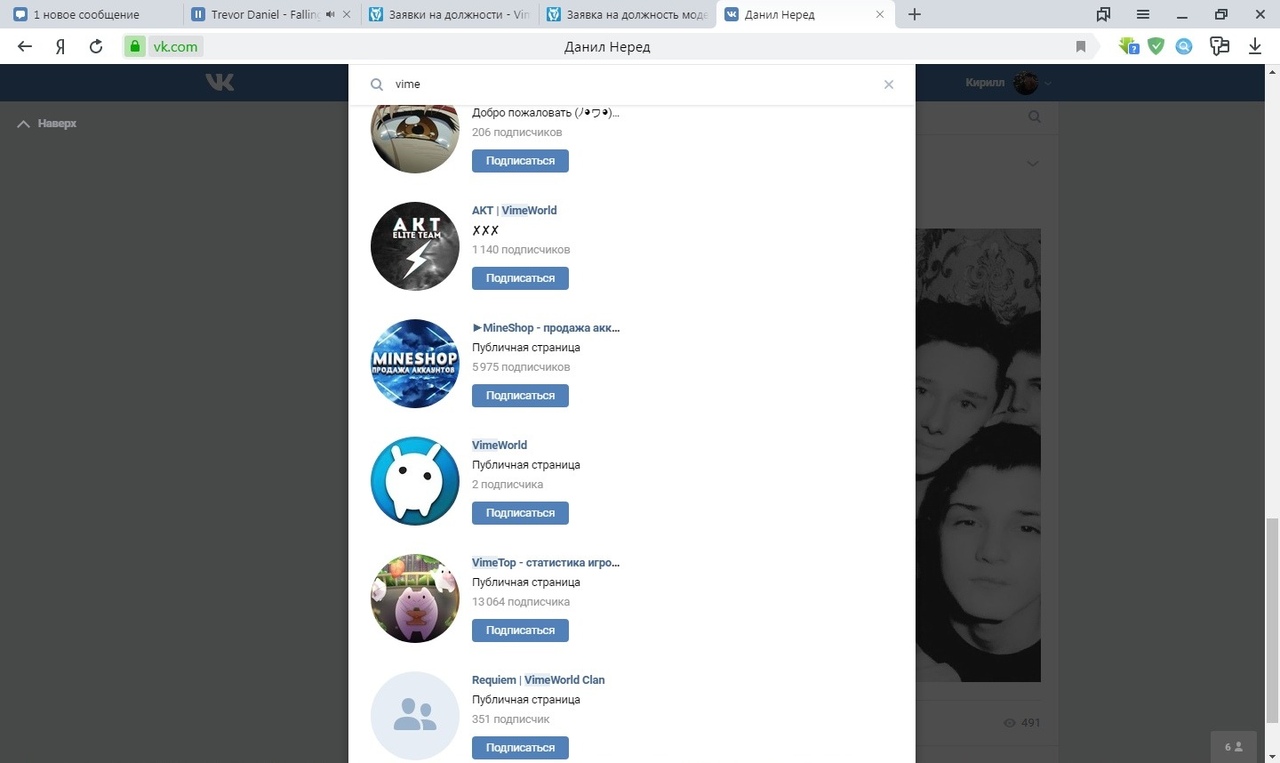The width and height of the screenshot is (1280, 763).
Task: Mute the Trevor Daniel tab audio
Action: tap(330, 15)
